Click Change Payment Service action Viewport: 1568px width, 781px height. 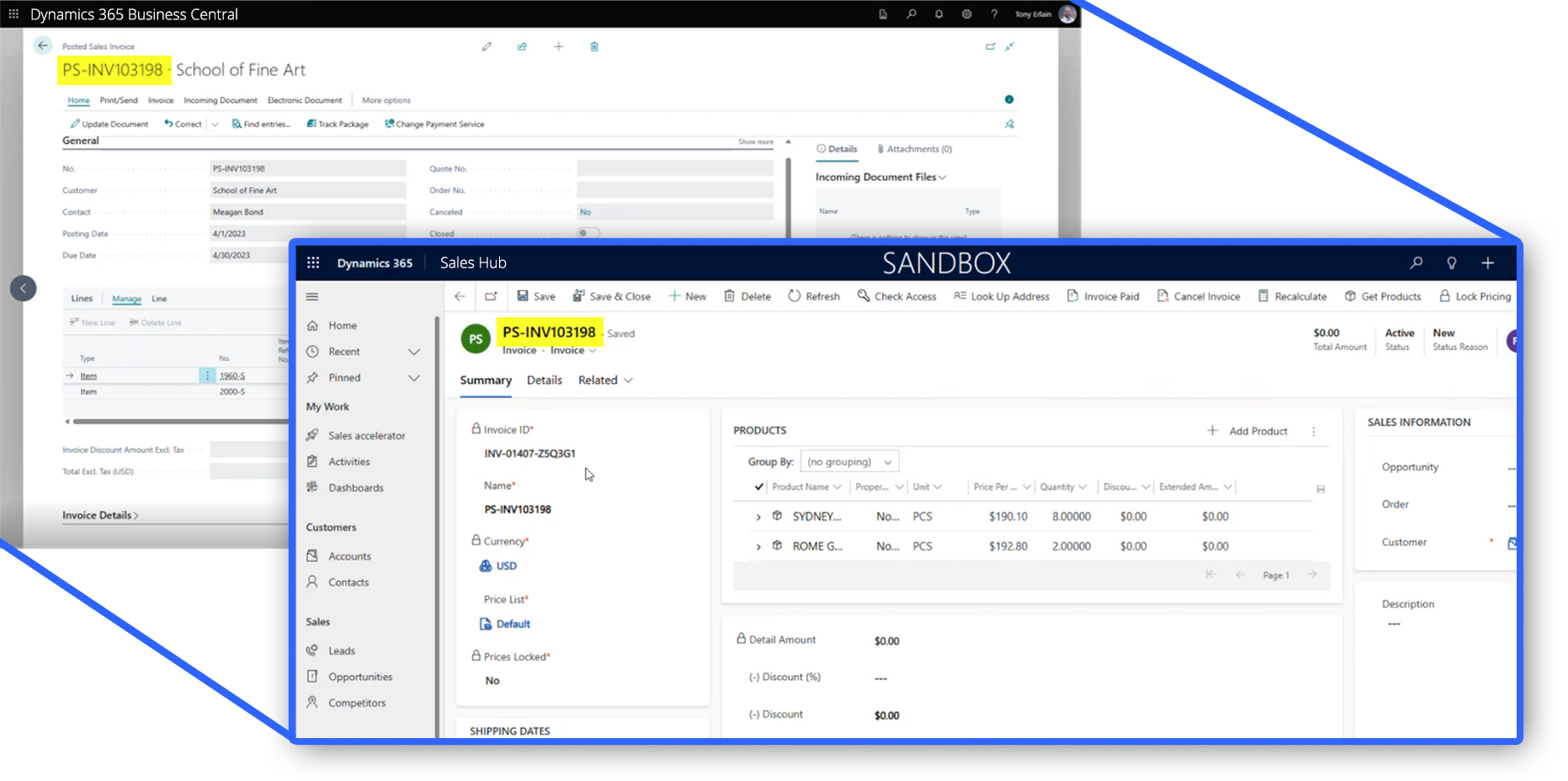[x=434, y=124]
